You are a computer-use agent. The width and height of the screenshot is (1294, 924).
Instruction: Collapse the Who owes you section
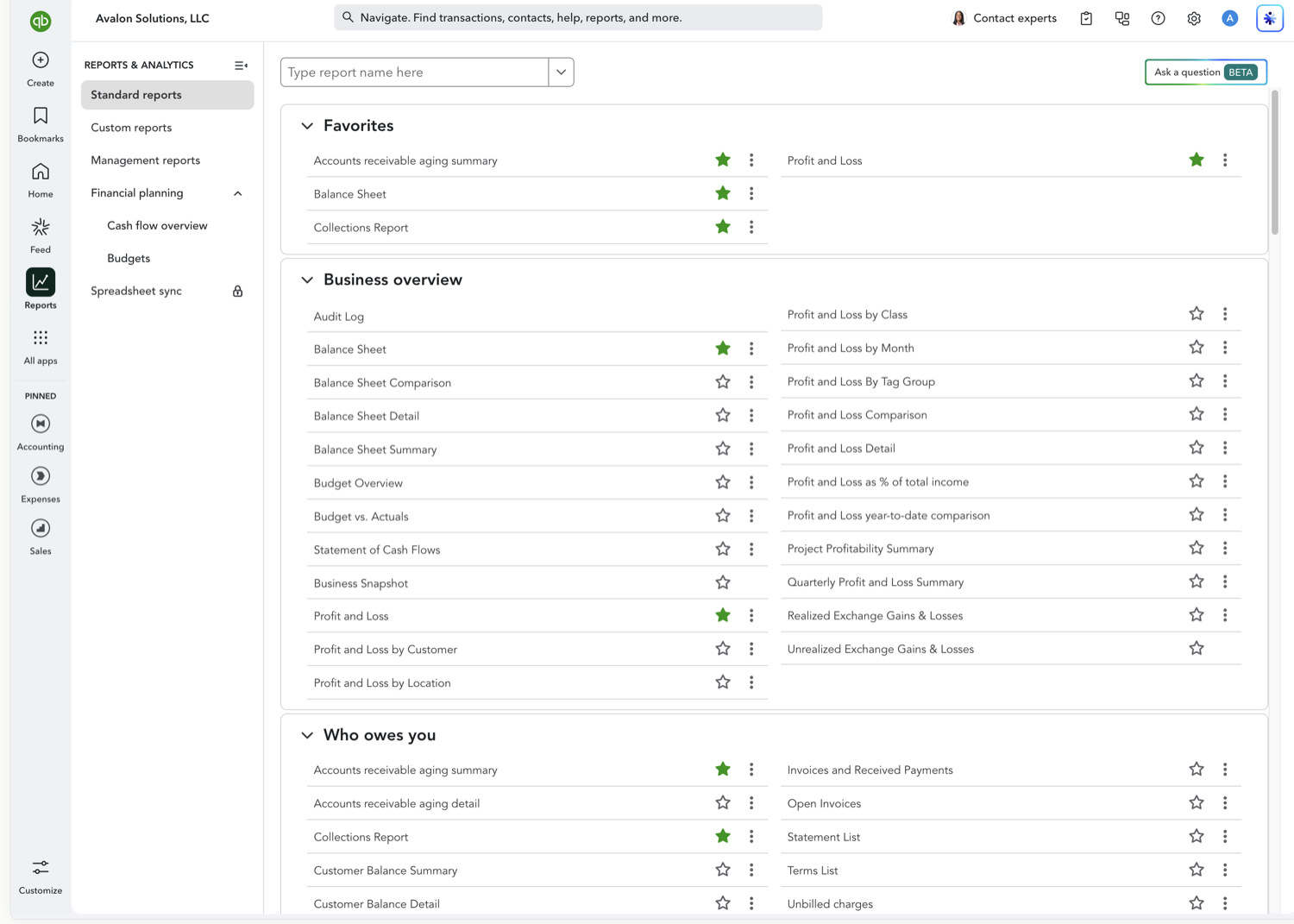pos(307,736)
